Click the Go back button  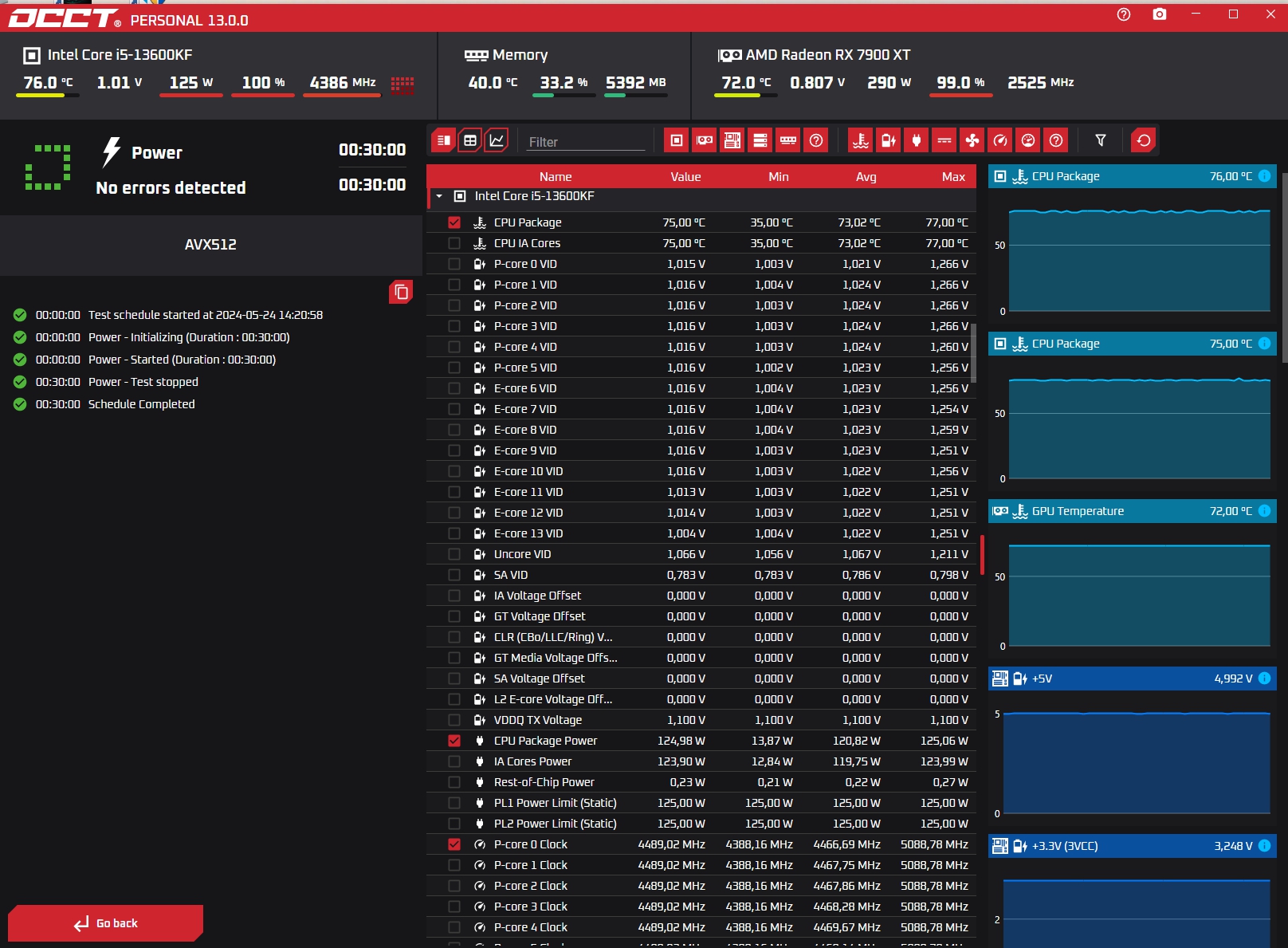105,923
